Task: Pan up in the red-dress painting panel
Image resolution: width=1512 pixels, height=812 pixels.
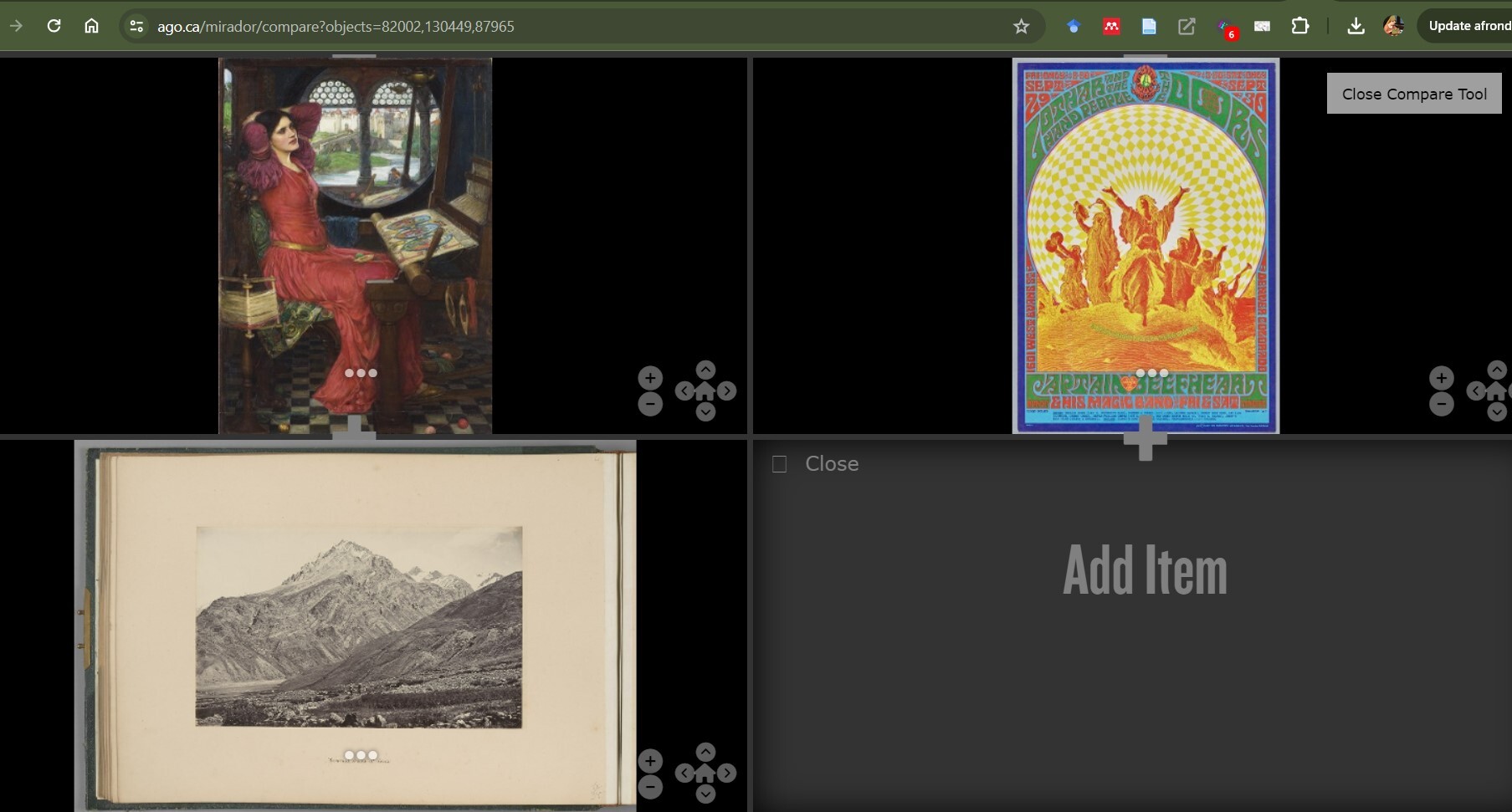Action: [x=705, y=370]
